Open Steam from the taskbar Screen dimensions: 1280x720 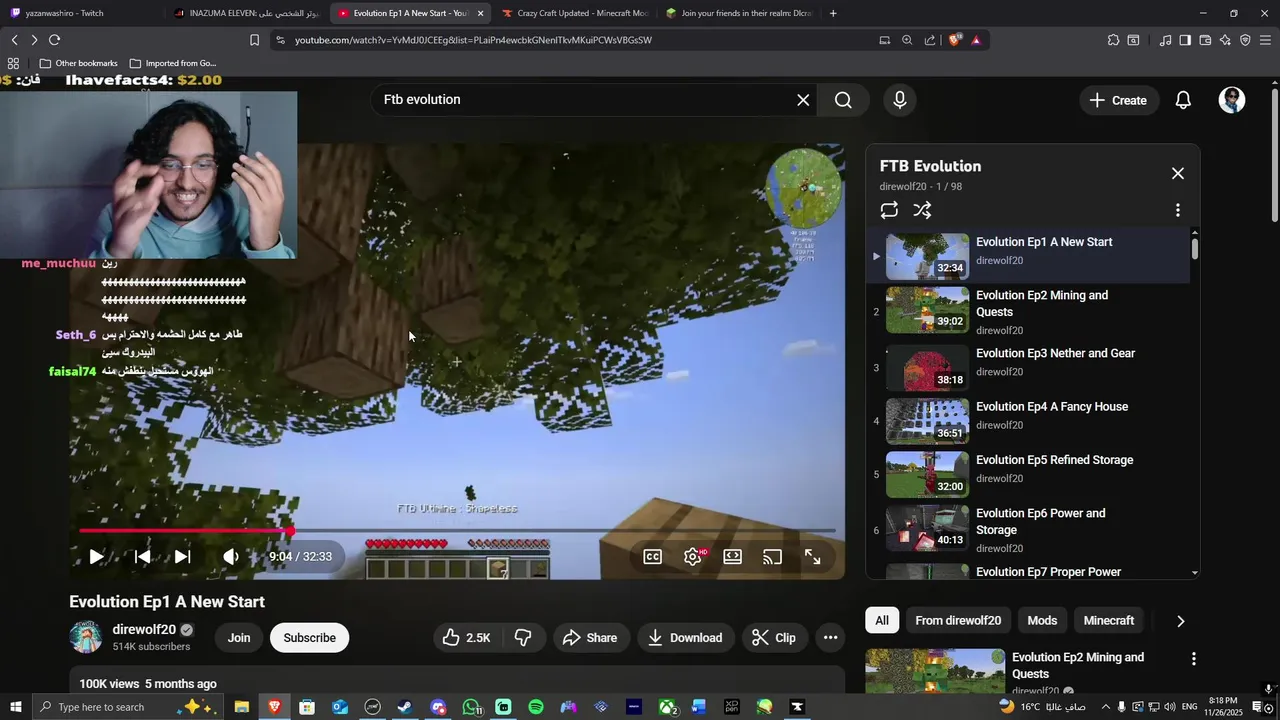pos(405,707)
